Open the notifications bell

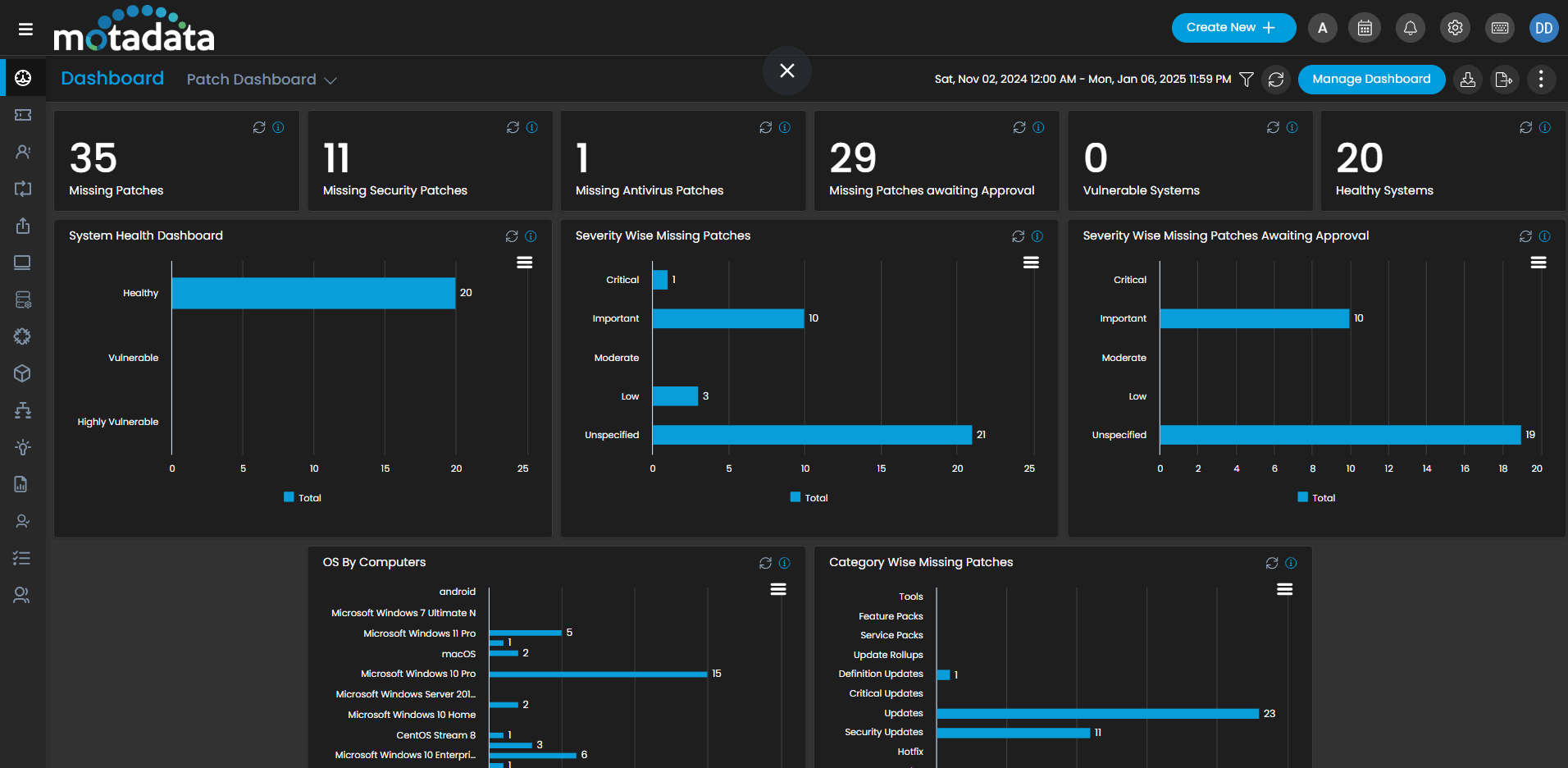(1410, 28)
